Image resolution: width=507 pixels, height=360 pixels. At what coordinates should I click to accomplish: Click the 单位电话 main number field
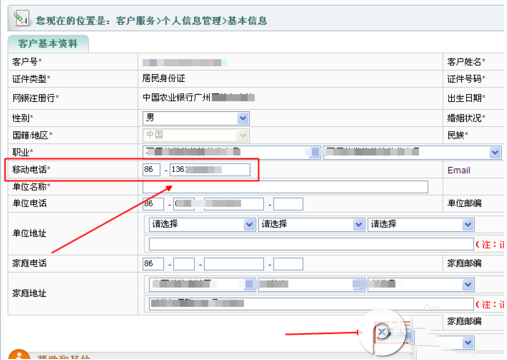[x=234, y=204]
